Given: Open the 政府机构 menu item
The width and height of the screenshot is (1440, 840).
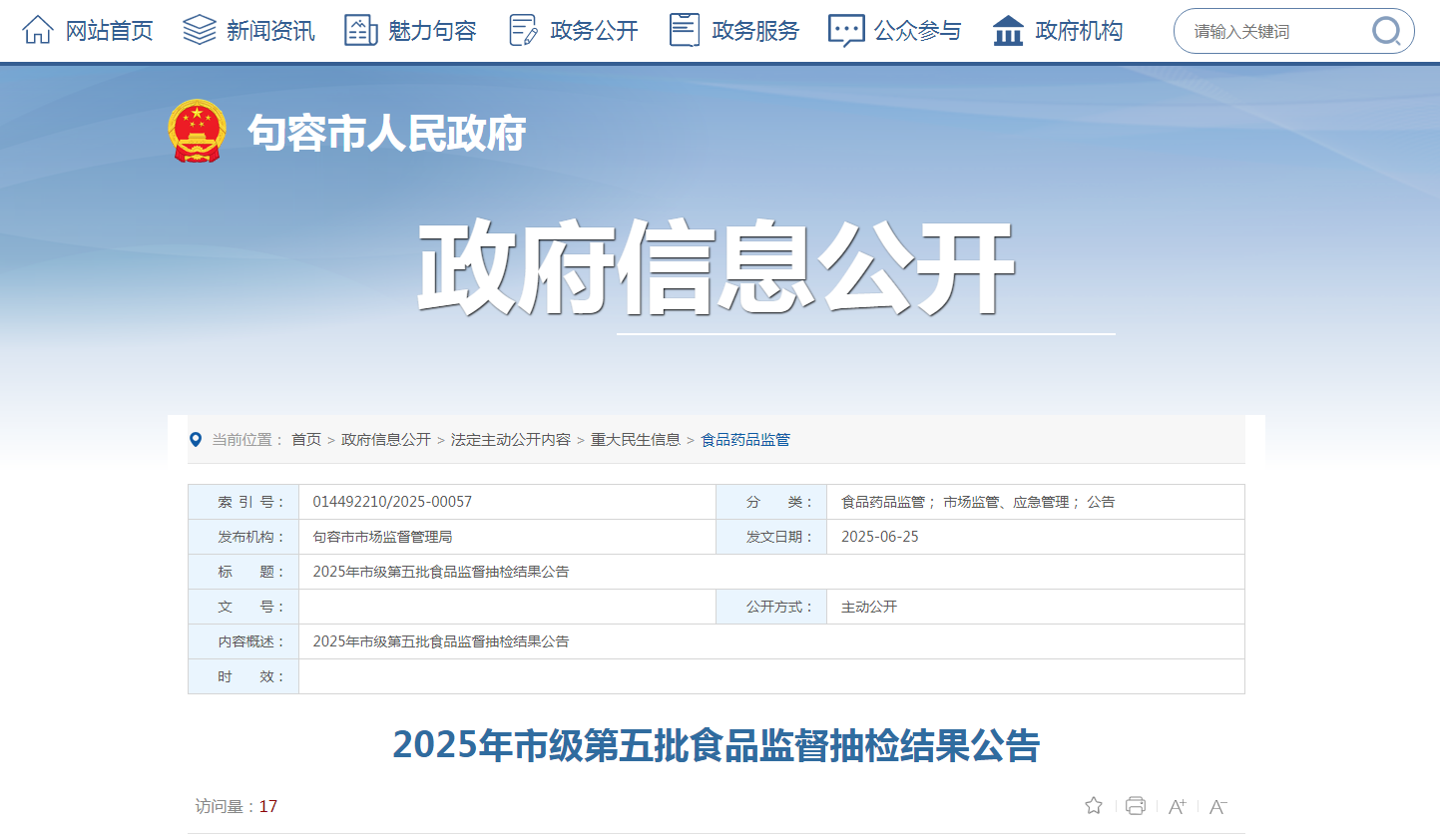Looking at the screenshot, I should (1079, 31).
